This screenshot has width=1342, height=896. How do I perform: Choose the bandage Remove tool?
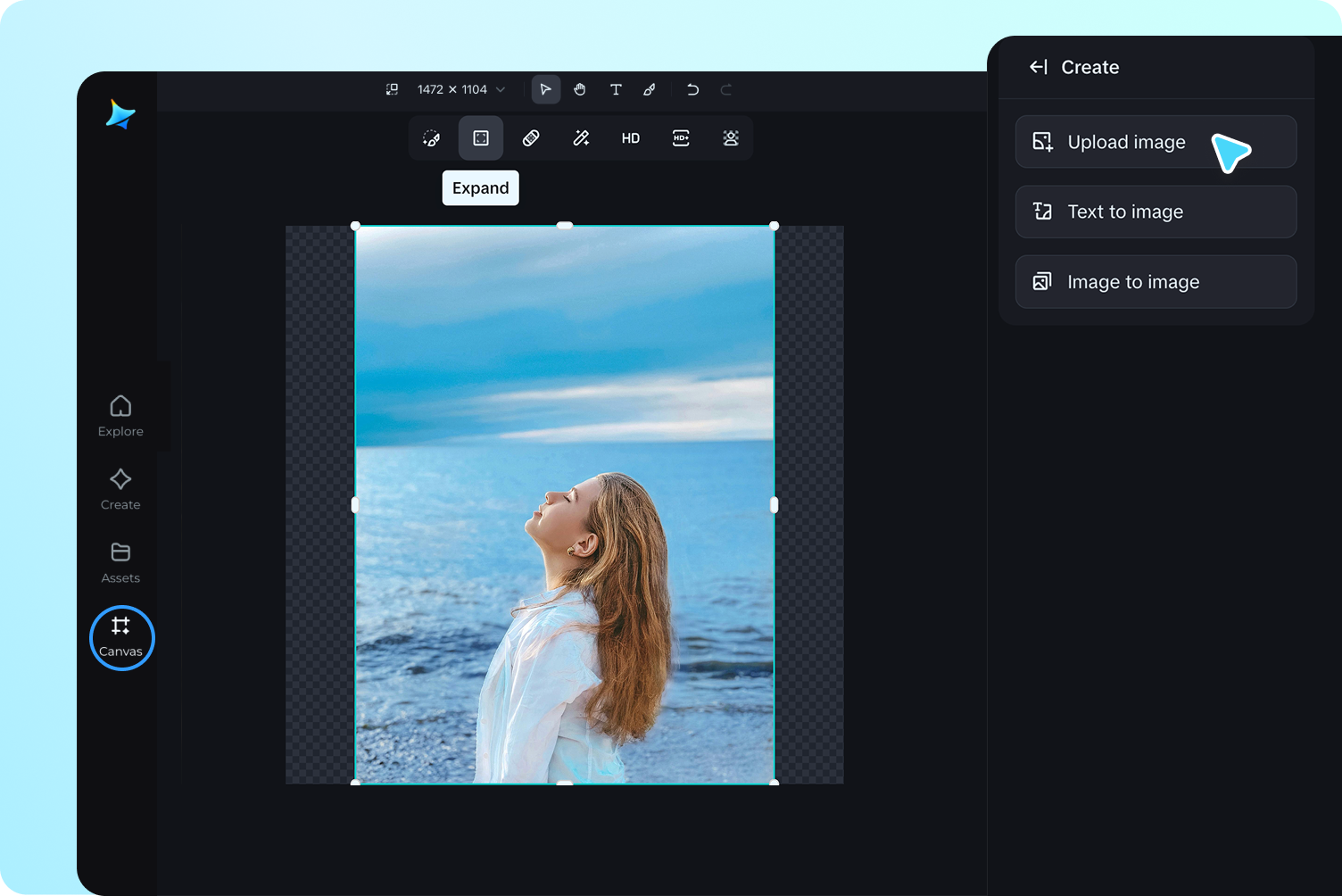click(x=531, y=138)
